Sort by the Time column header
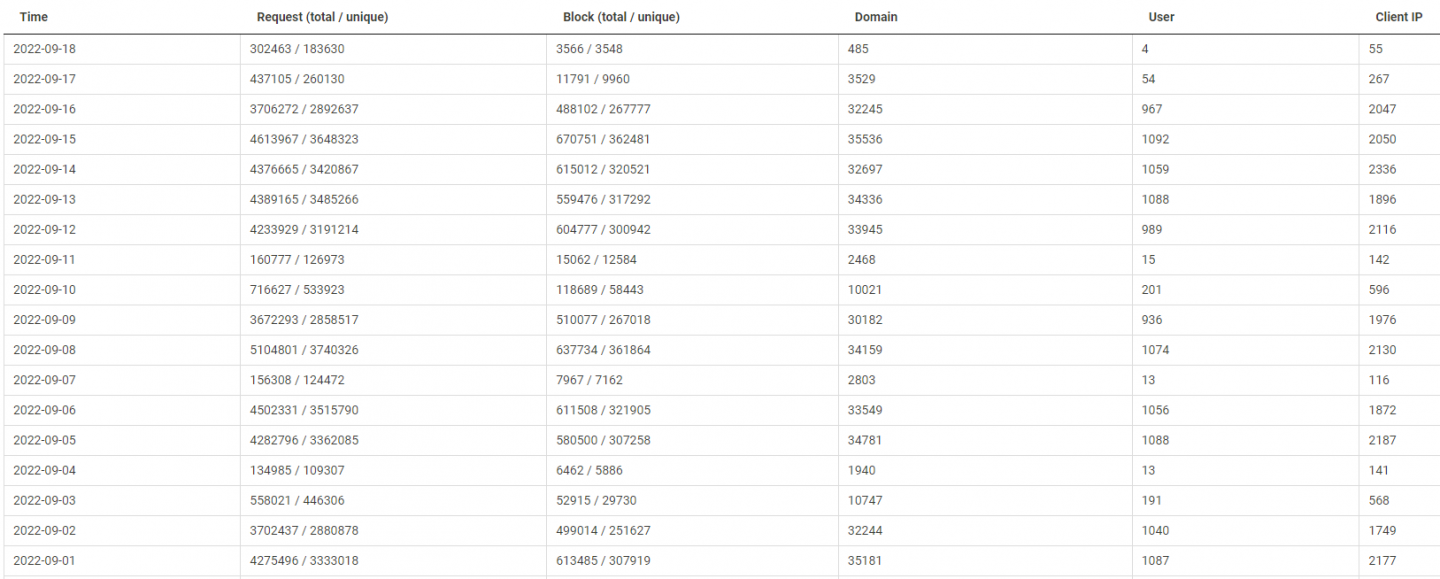 (x=34, y=17)
